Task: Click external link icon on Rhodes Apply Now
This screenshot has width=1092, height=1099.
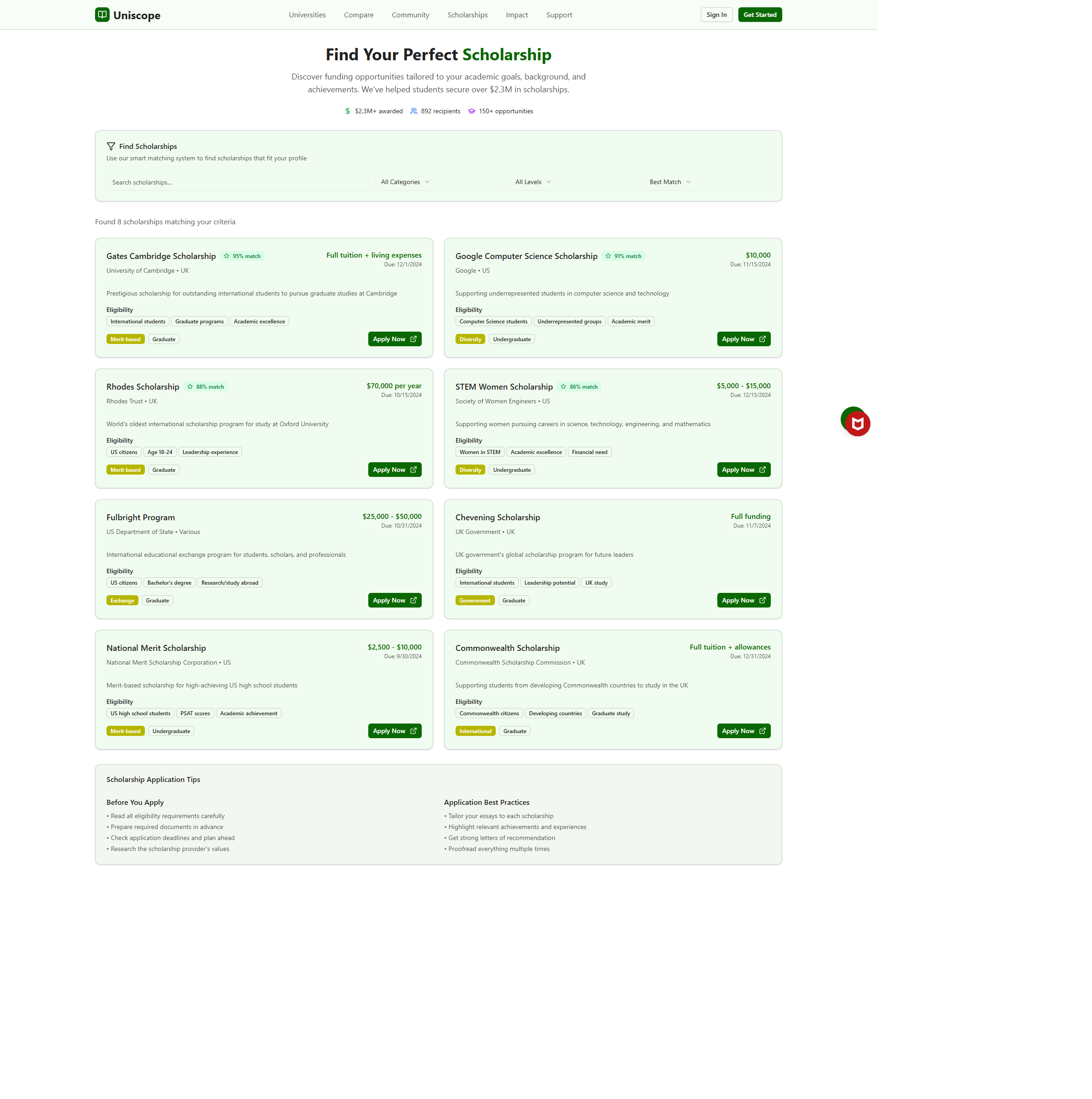Action: coord(413,469)
